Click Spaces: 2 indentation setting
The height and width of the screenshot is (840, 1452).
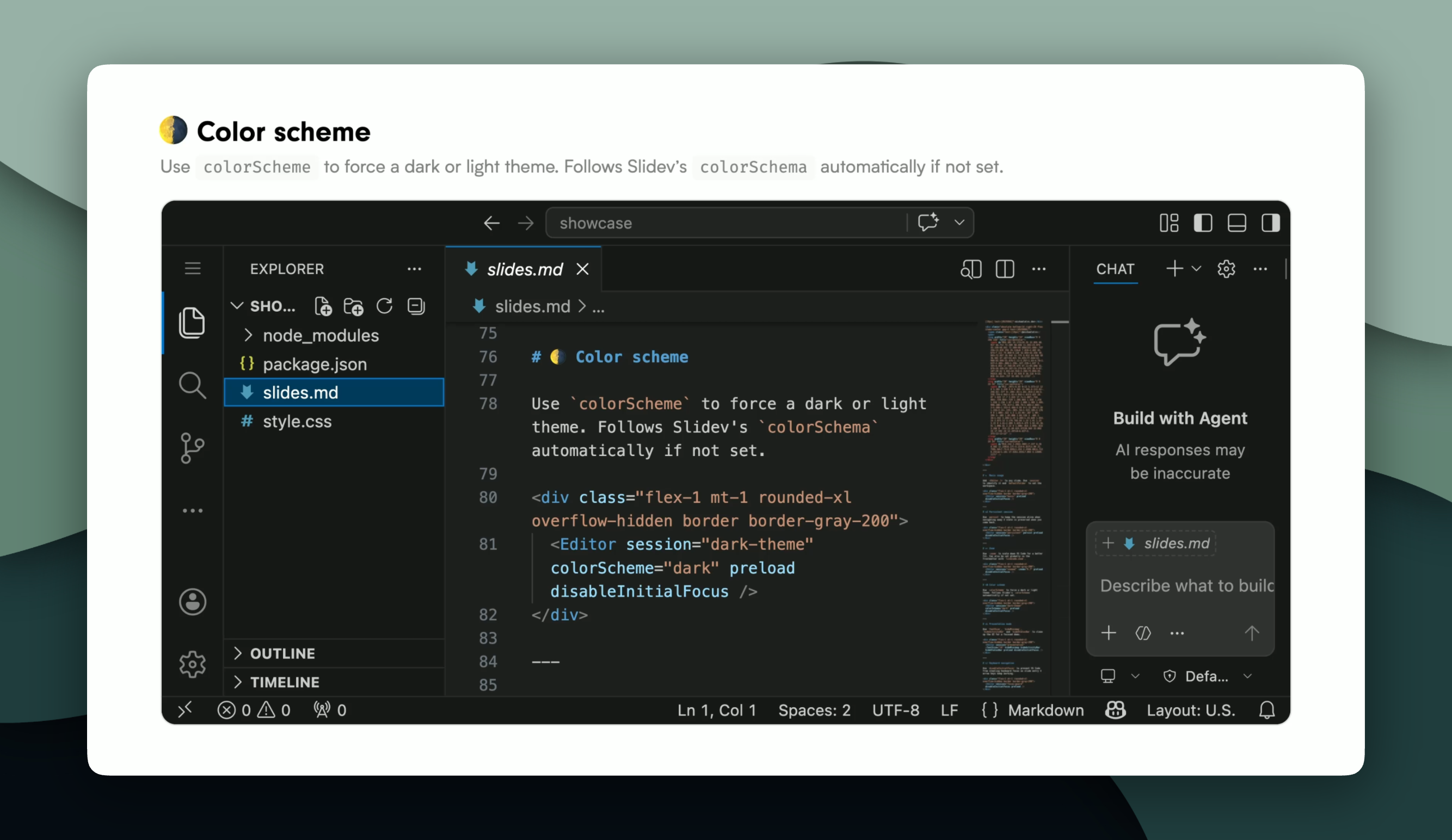814,711
